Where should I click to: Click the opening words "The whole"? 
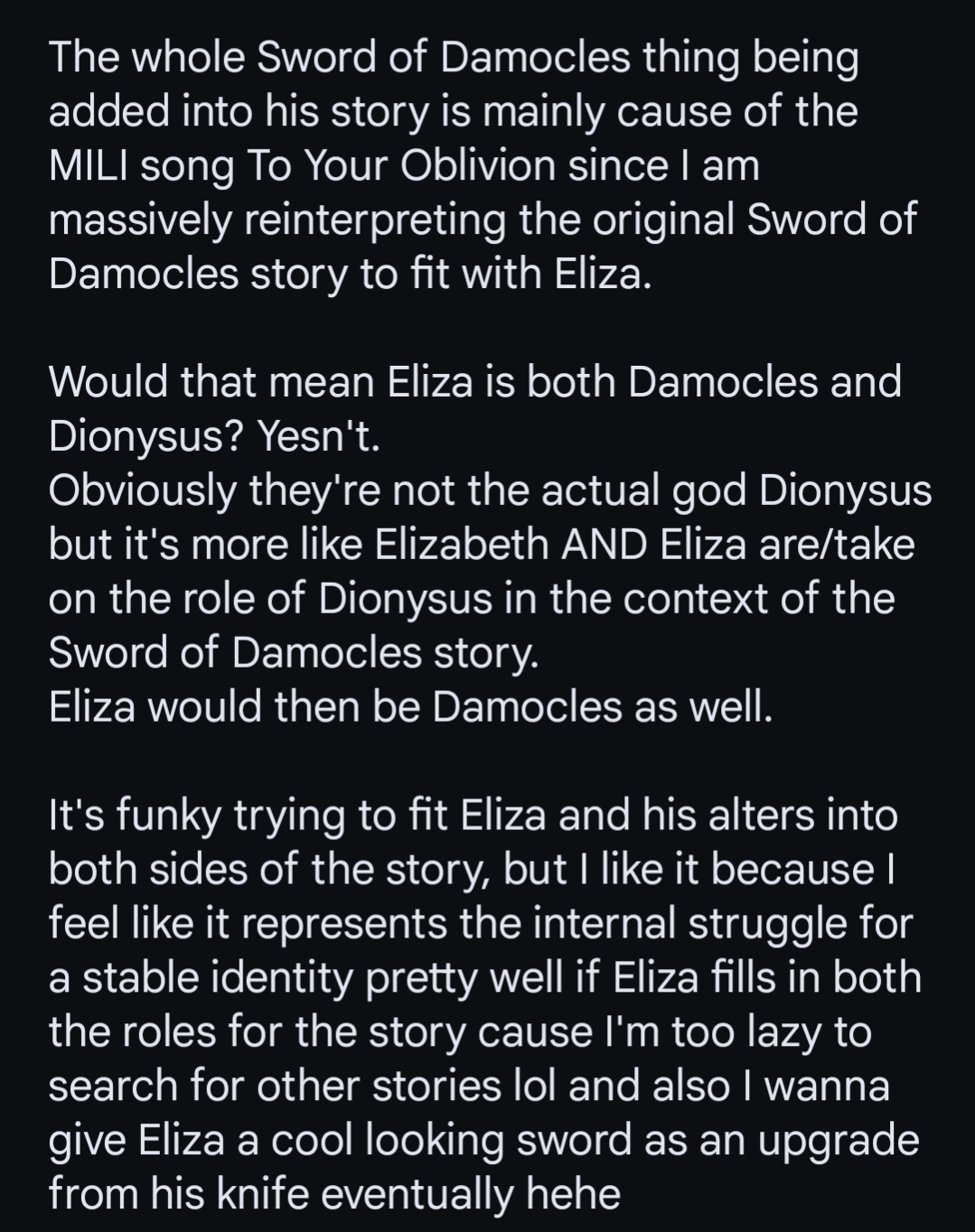click(146, 58)
